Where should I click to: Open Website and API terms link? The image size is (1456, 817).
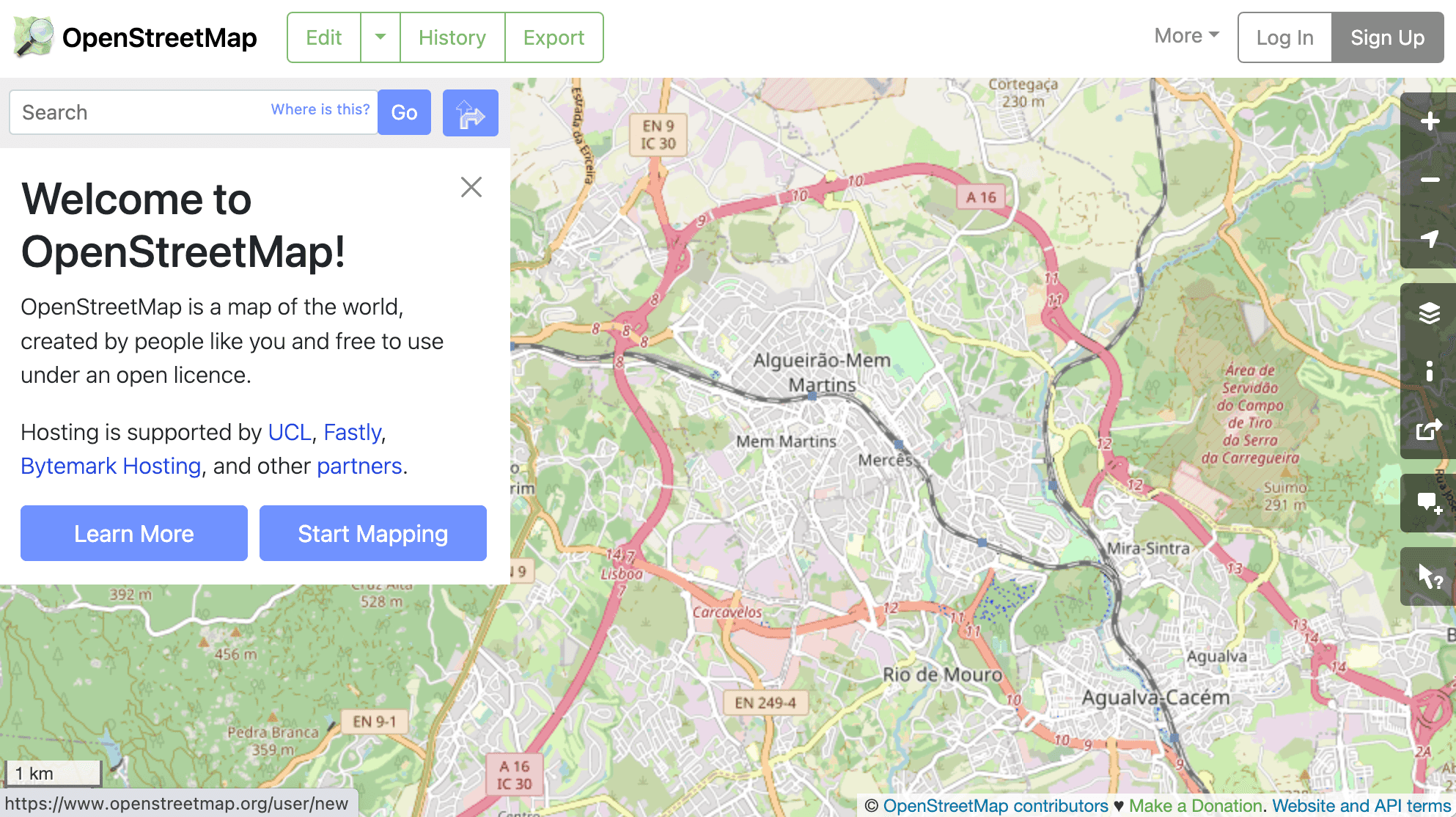tap(1362, 805)
